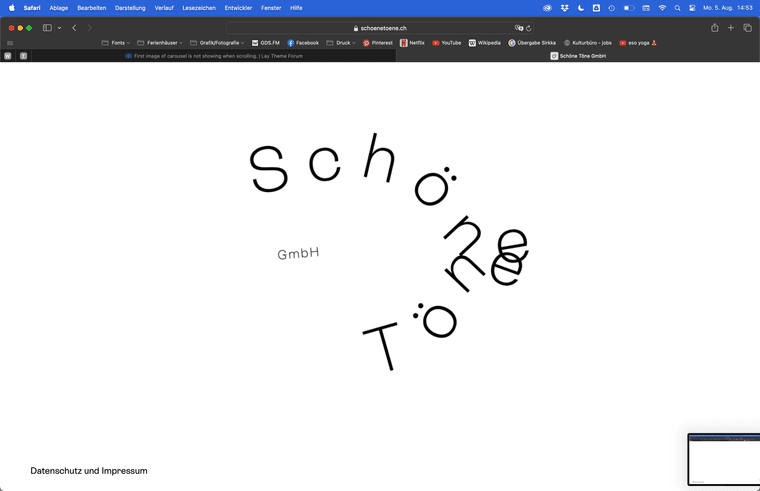The width and height of the screenshot is (760, 491).
Task: Open Spotlight search in menu bar
Action: 677,8
